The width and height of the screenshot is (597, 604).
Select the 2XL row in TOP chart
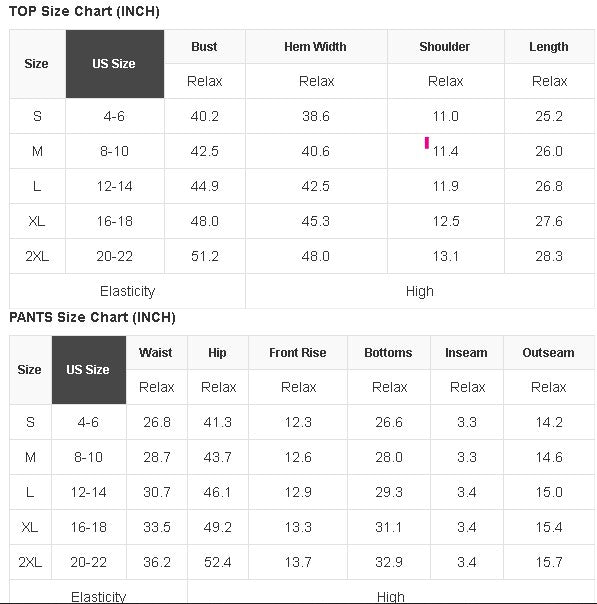[x=302, y=256]
